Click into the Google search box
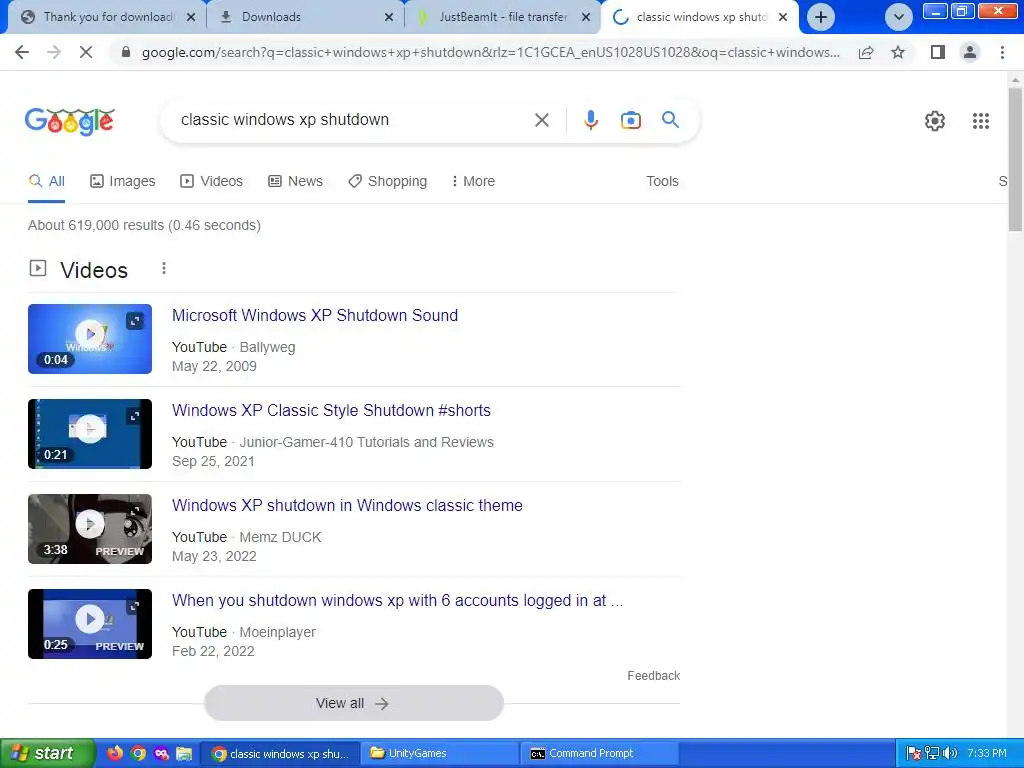 [x=353, y=120]
